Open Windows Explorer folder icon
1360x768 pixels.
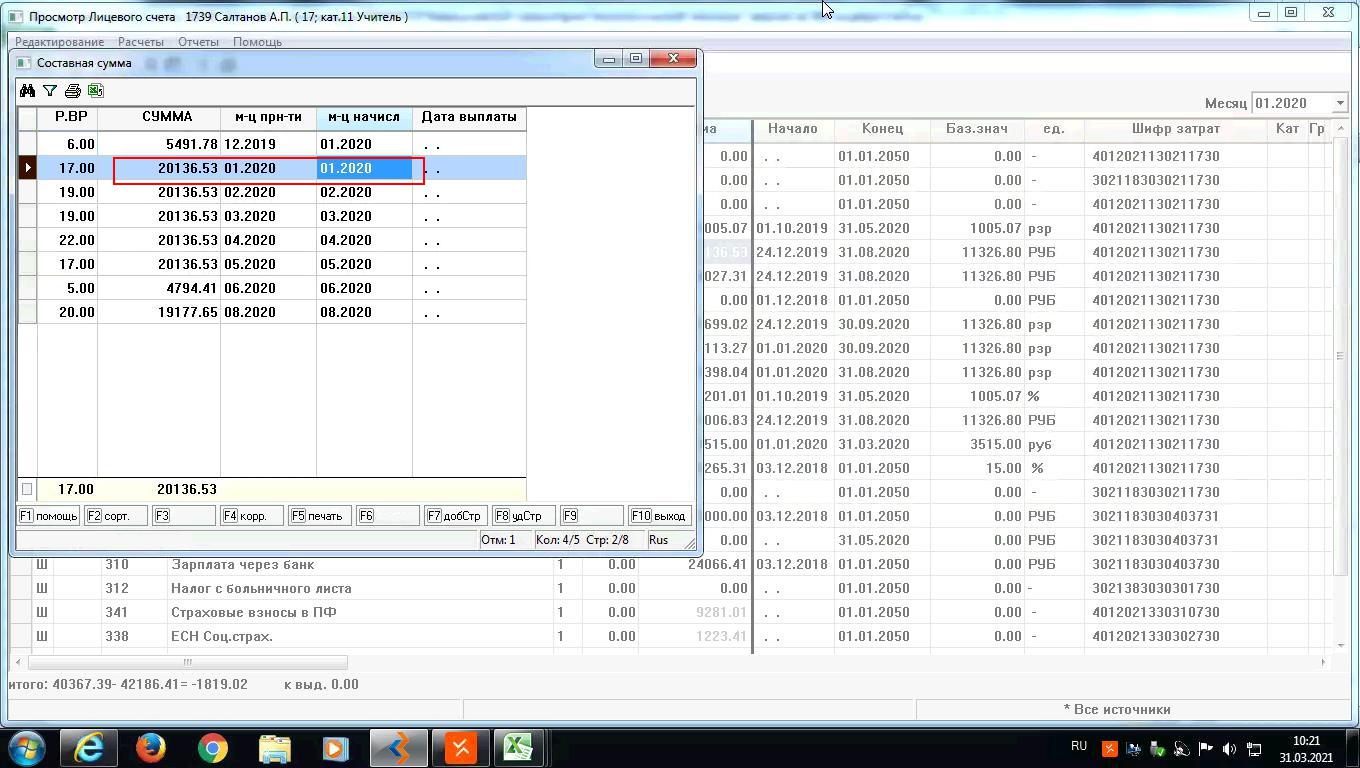tap(274, 748)
